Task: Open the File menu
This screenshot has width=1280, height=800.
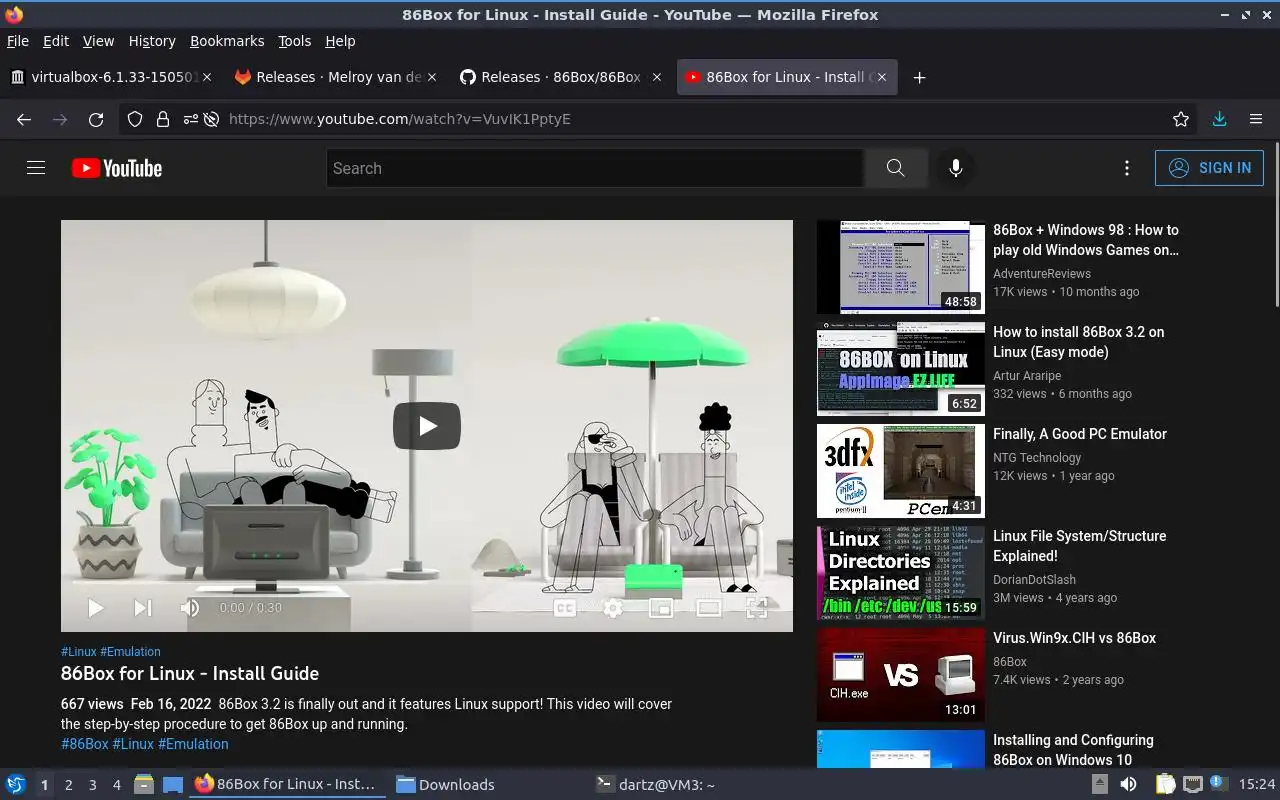Action: pos(18,41)
